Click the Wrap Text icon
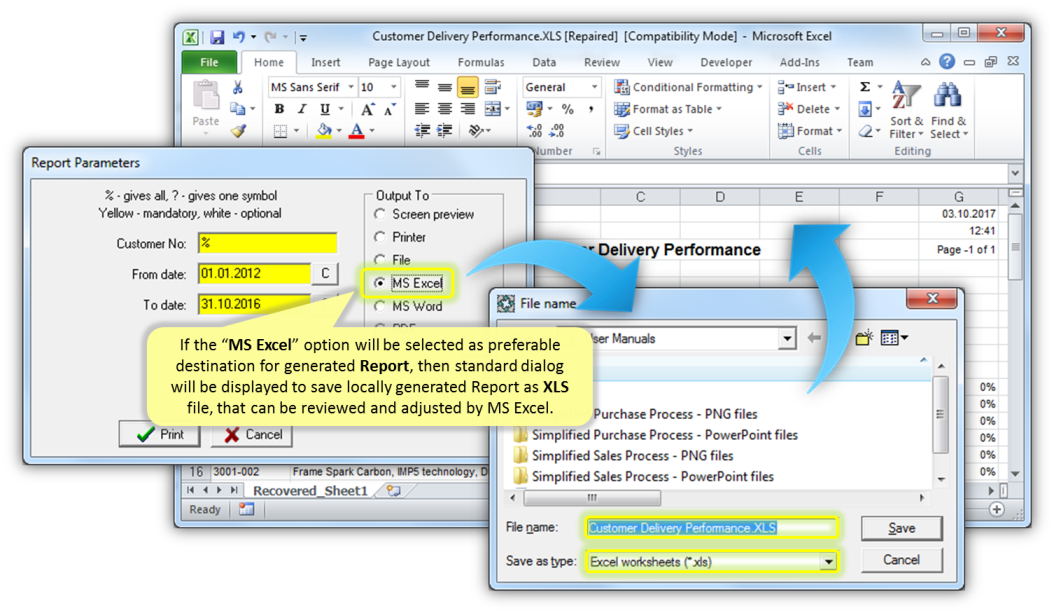The image size is (1054, 613). coord(493,87)
